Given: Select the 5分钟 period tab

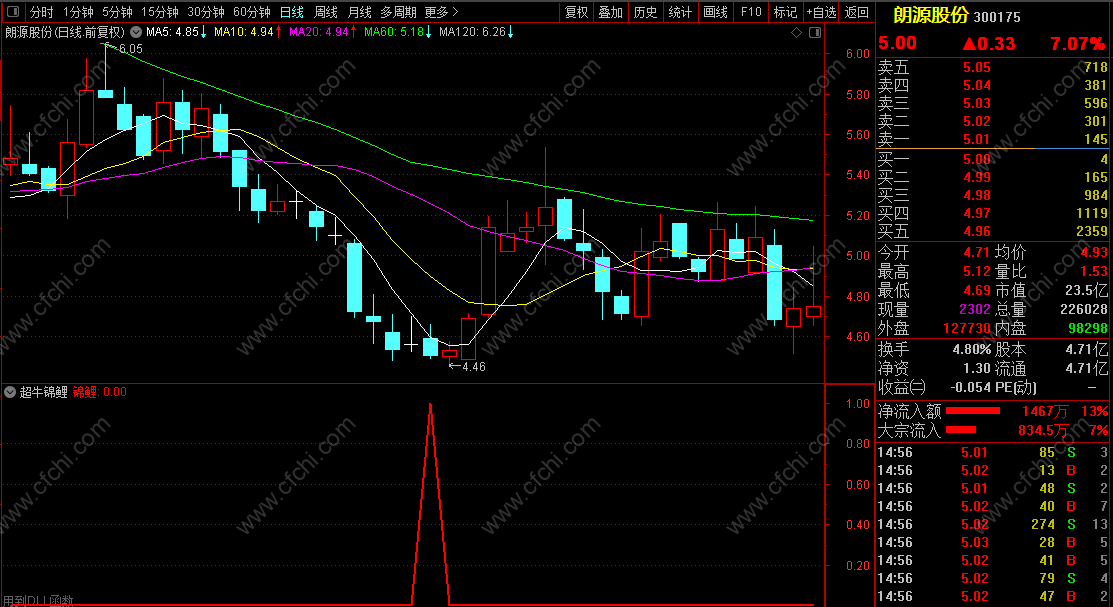Looking at the screenshot, I should (x=117, y=12).
